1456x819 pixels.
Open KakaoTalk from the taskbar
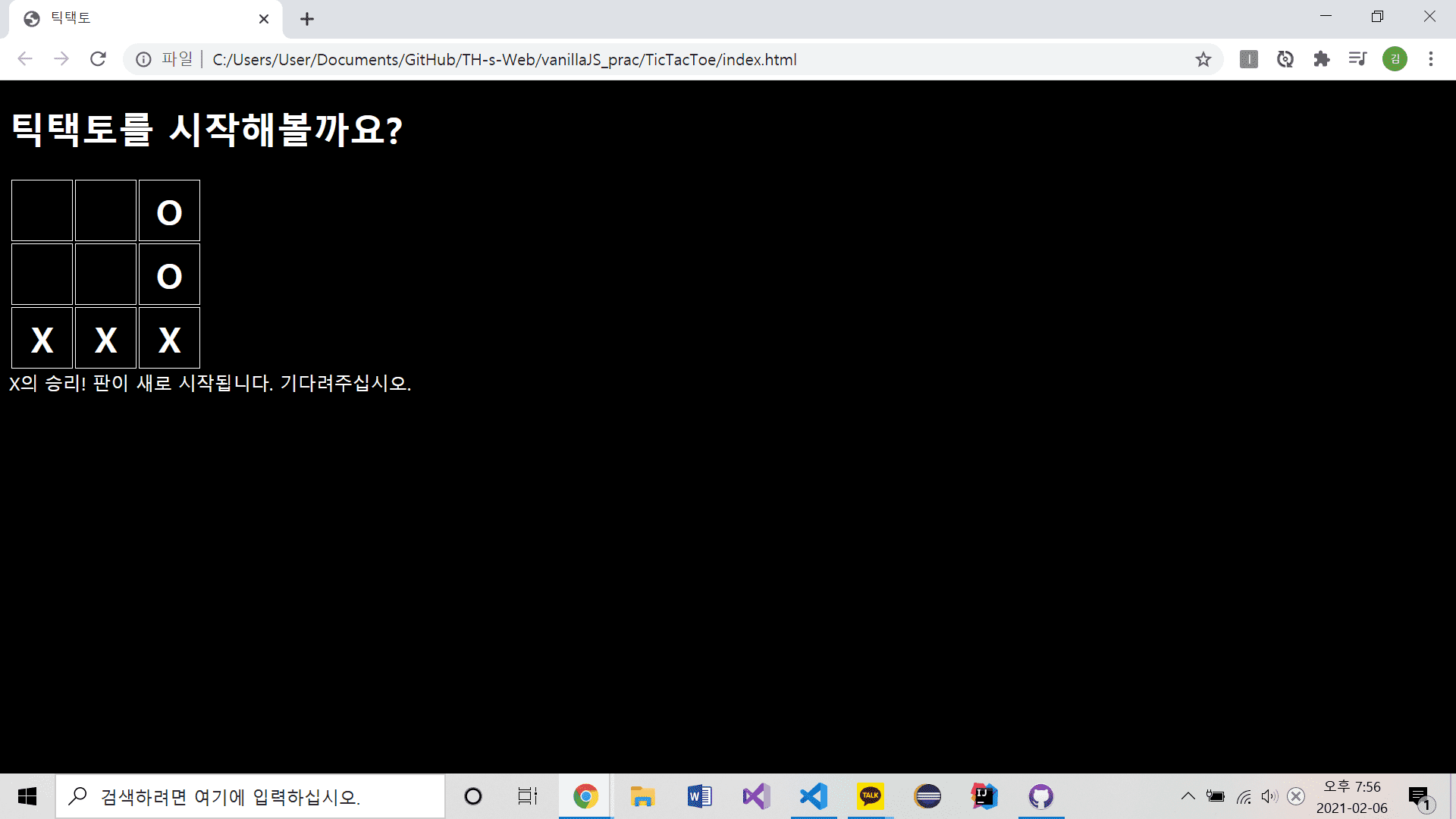pyautogui.click(x=870, y=796)
